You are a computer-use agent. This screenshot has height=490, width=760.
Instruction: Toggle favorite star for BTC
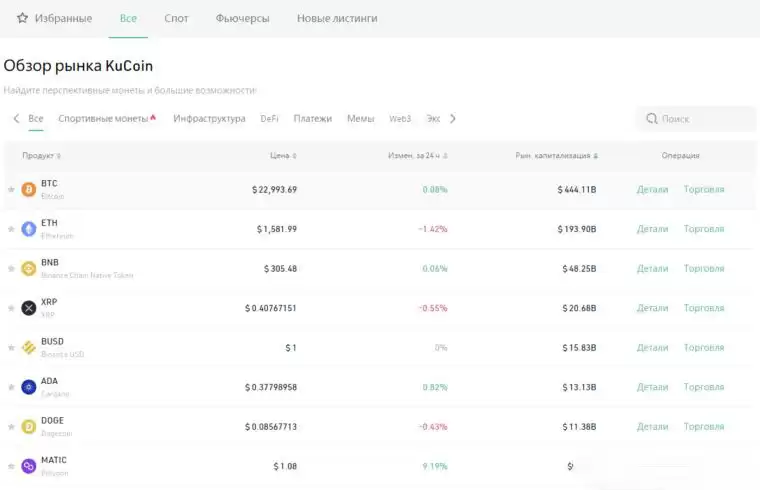(11, 189)
